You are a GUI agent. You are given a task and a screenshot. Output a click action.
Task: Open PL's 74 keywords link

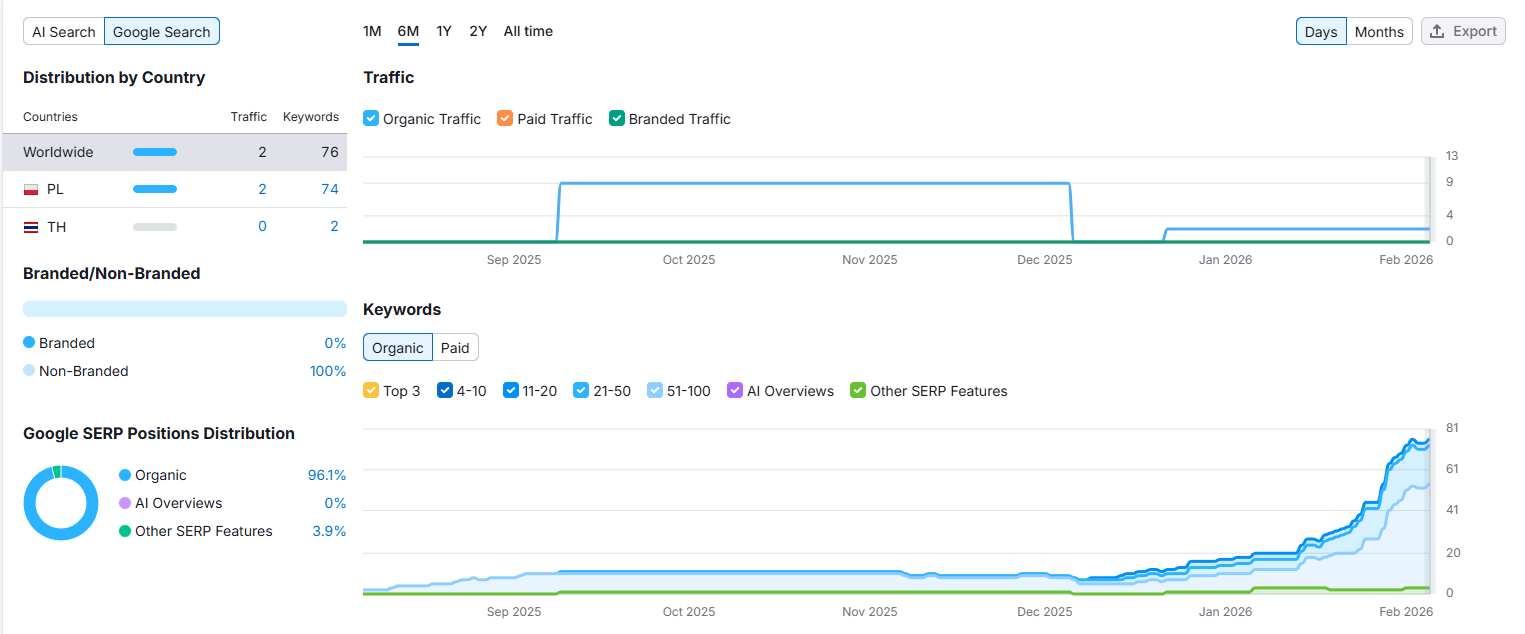[x=331, y=188]
